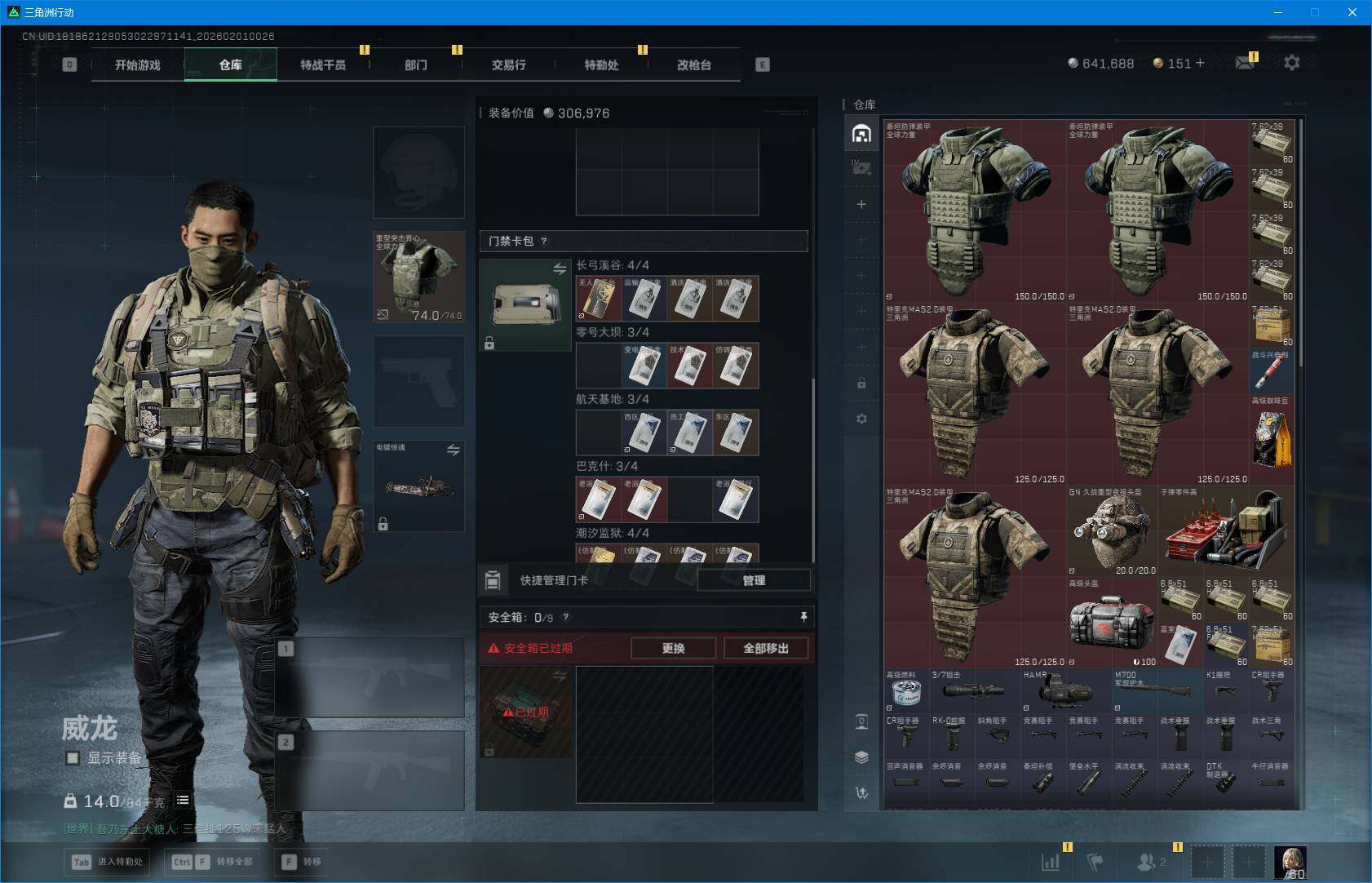The height and width of the screenshot is (883, 1372).
Task: Select the HAMR sight item
Action: coord(1067,691)
